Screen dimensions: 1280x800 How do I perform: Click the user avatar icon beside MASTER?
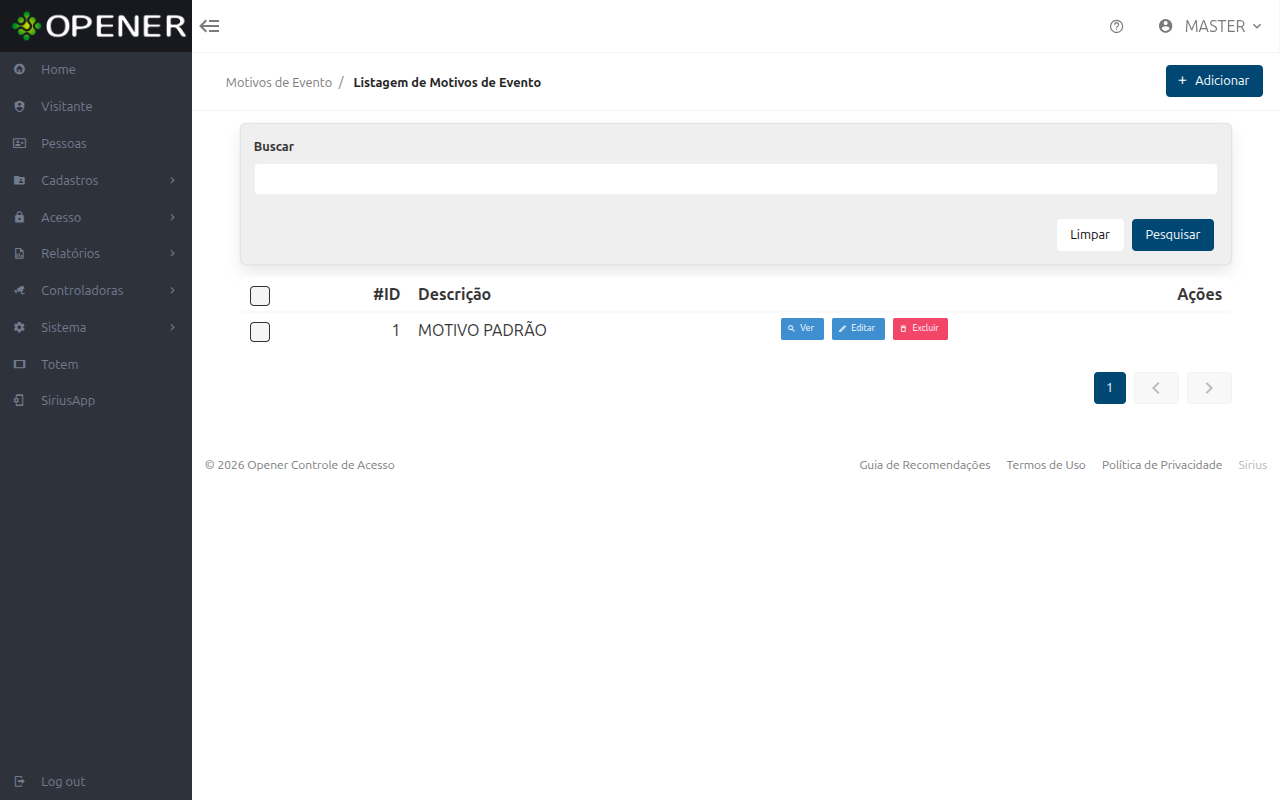[x=1165, y=26]
